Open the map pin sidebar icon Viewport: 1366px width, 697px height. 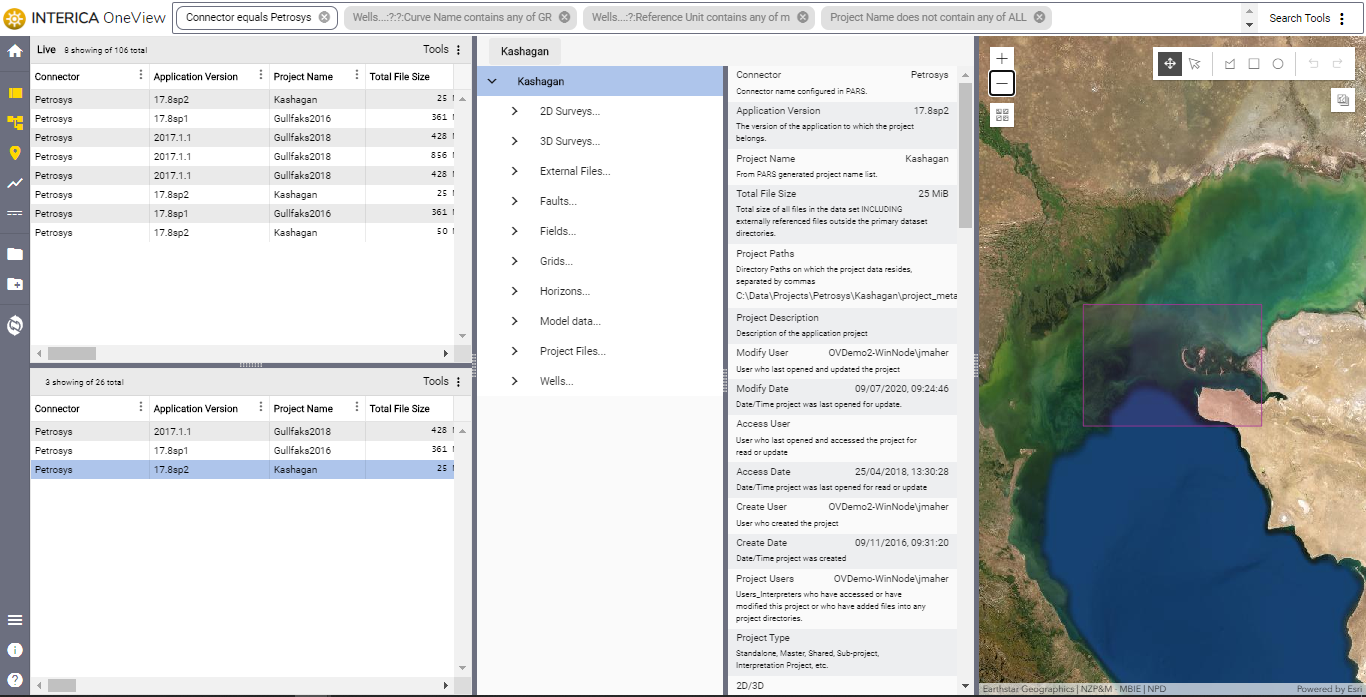(x=15, y=153)
